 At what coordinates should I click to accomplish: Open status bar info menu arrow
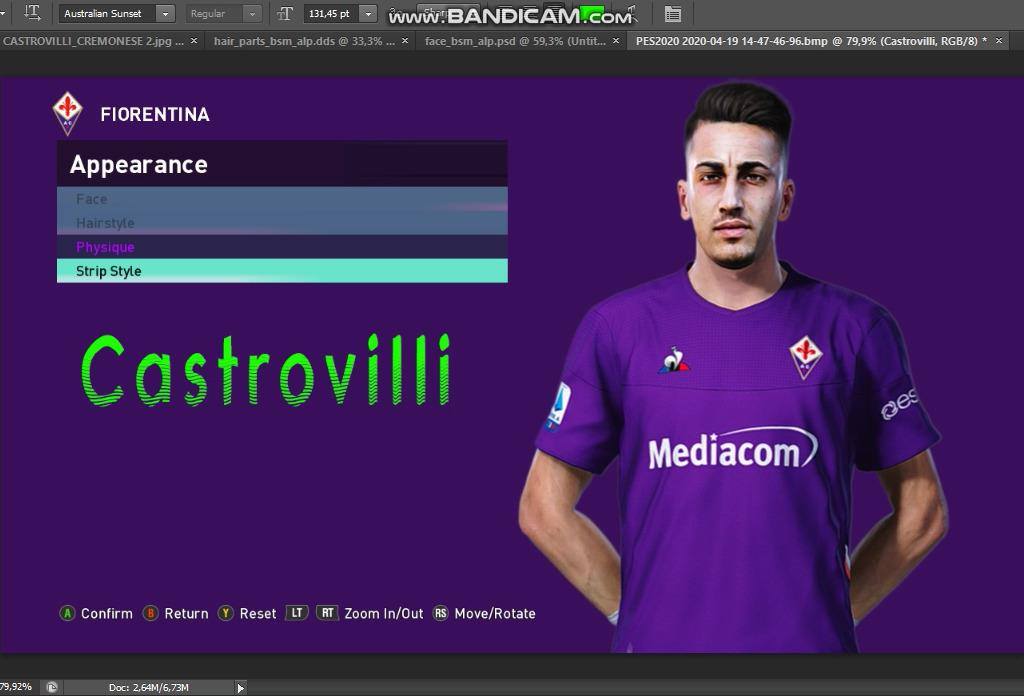[x=240, y=688]
